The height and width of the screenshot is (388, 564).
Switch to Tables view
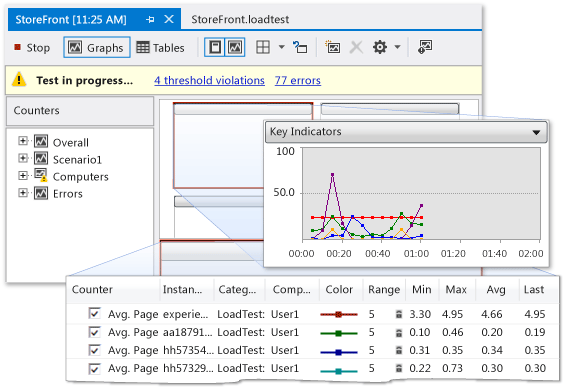tap(160, 47)
